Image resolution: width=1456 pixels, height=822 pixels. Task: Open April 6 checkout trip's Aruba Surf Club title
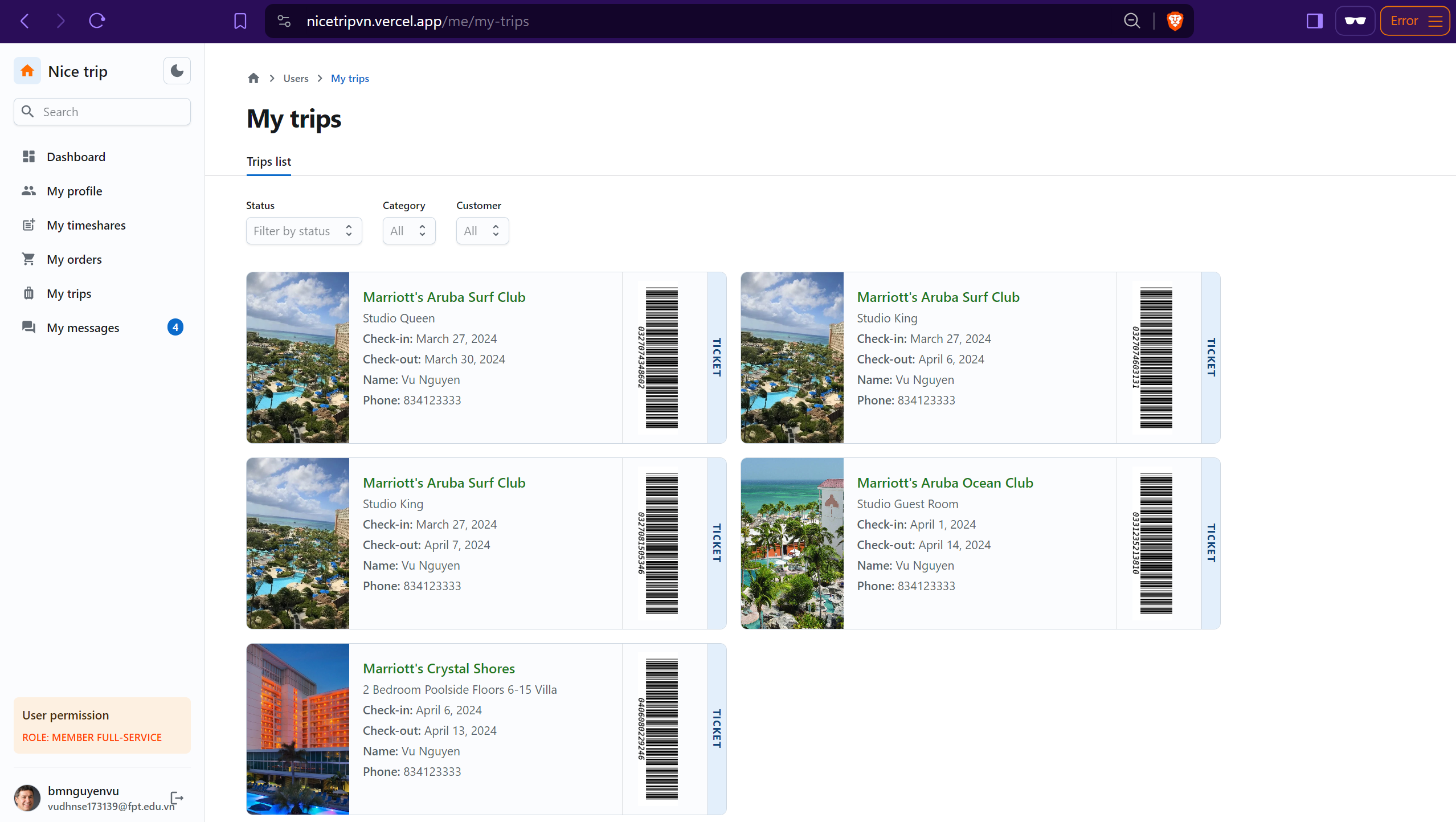coord(938,297)
